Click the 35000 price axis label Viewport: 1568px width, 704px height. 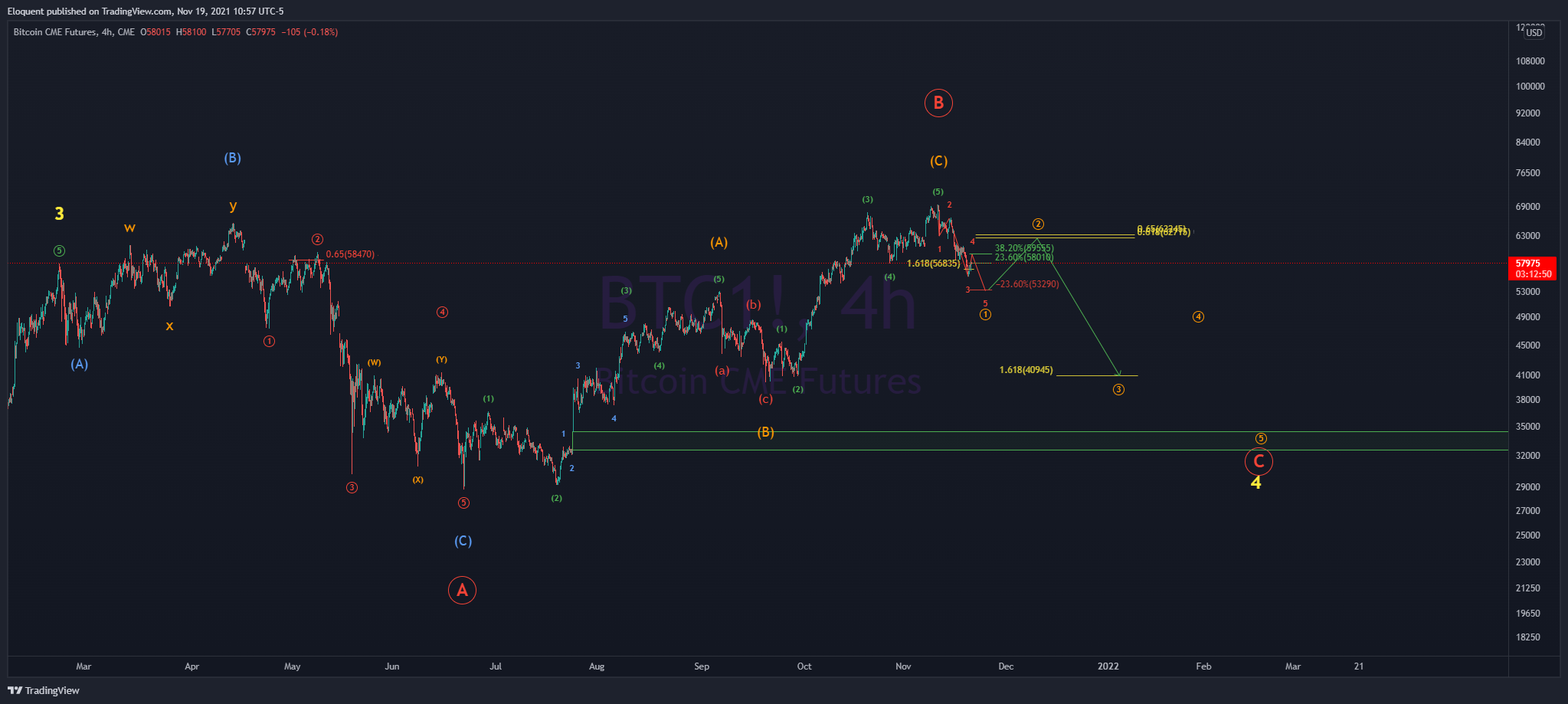click(1527, 427)
